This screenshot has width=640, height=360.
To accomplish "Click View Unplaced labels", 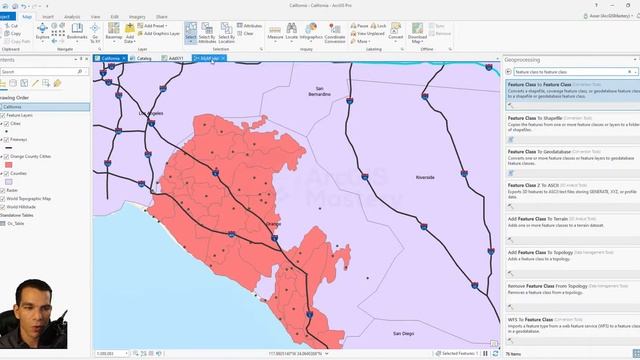I will [367, 33].
